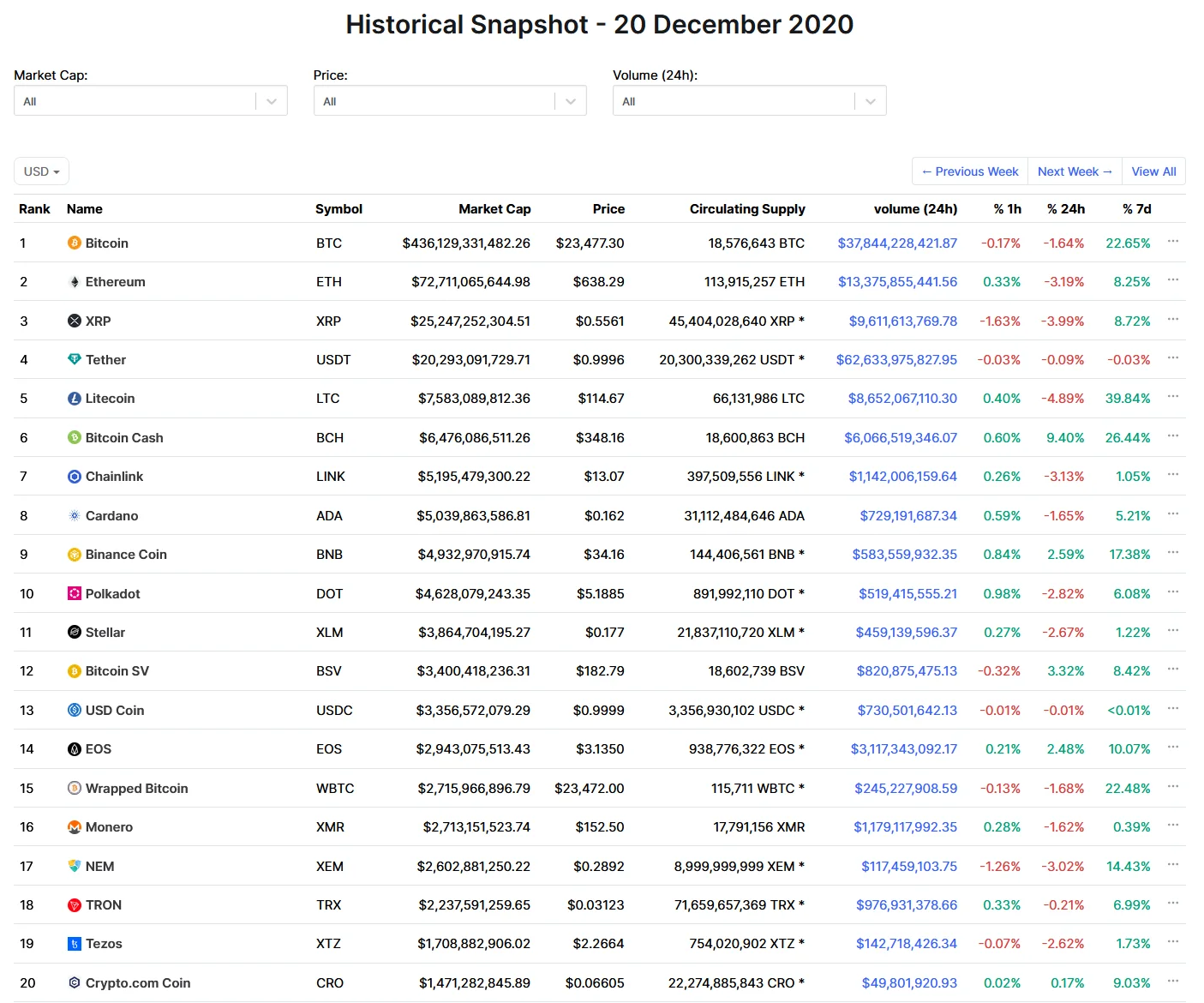Sort table by Circulating Supply header
This screenshot has width=1204, height=1003.
[x=747, y=209]
